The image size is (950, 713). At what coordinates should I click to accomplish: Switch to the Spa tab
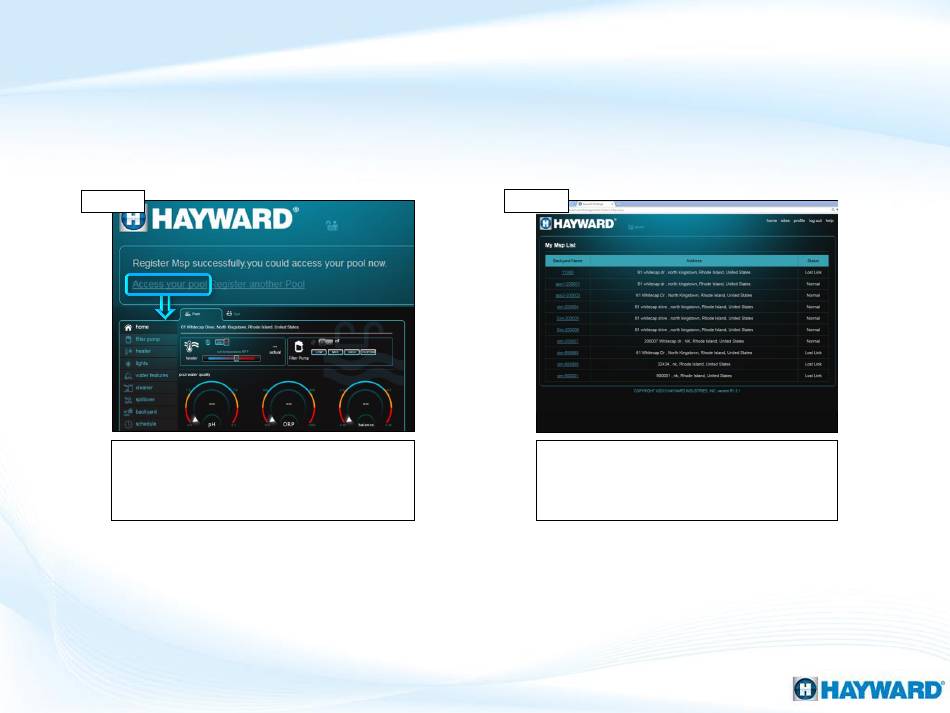tap(234, 314)
